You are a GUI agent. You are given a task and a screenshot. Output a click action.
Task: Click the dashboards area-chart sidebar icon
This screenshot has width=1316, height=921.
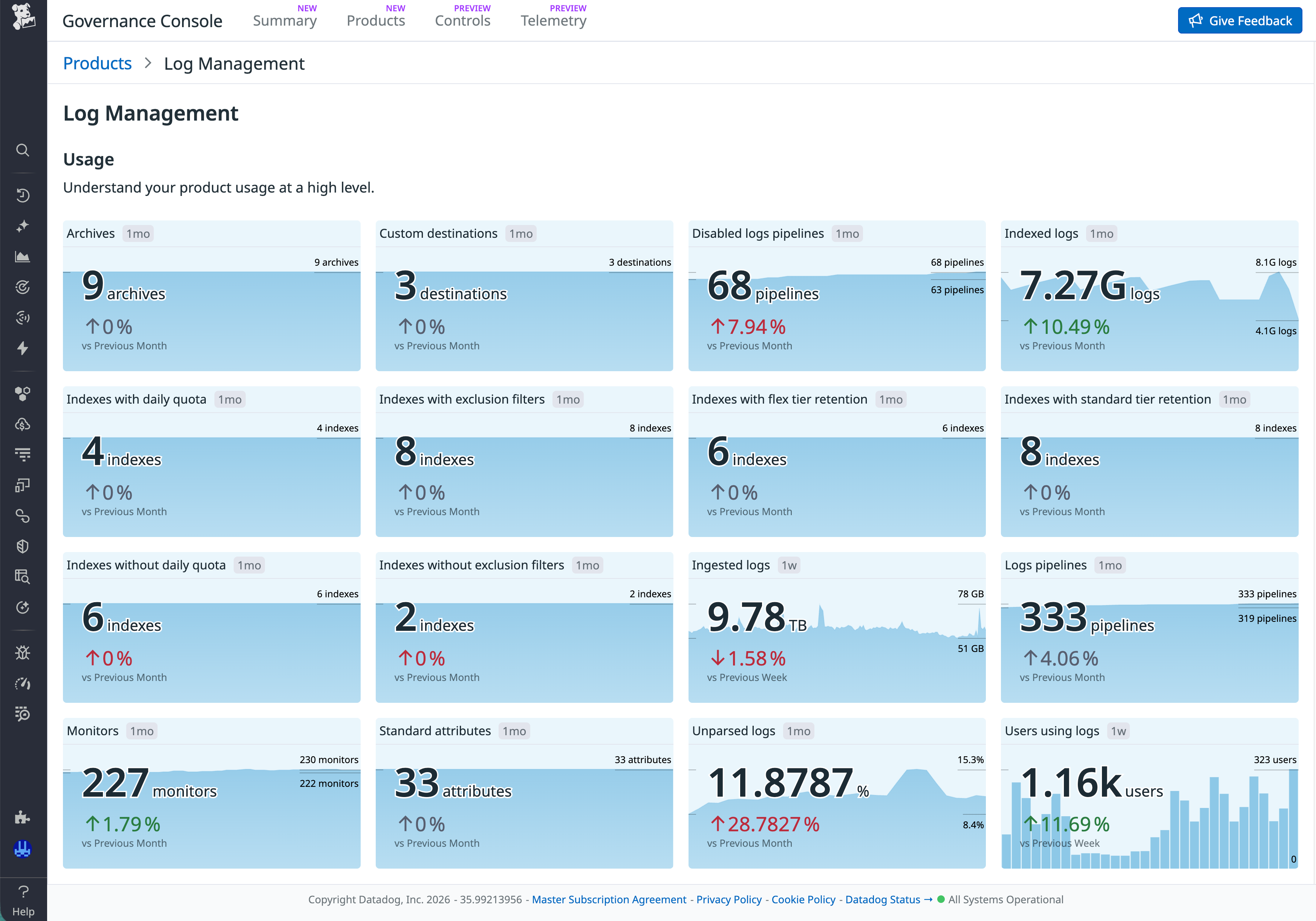click(x=23, y=257)
